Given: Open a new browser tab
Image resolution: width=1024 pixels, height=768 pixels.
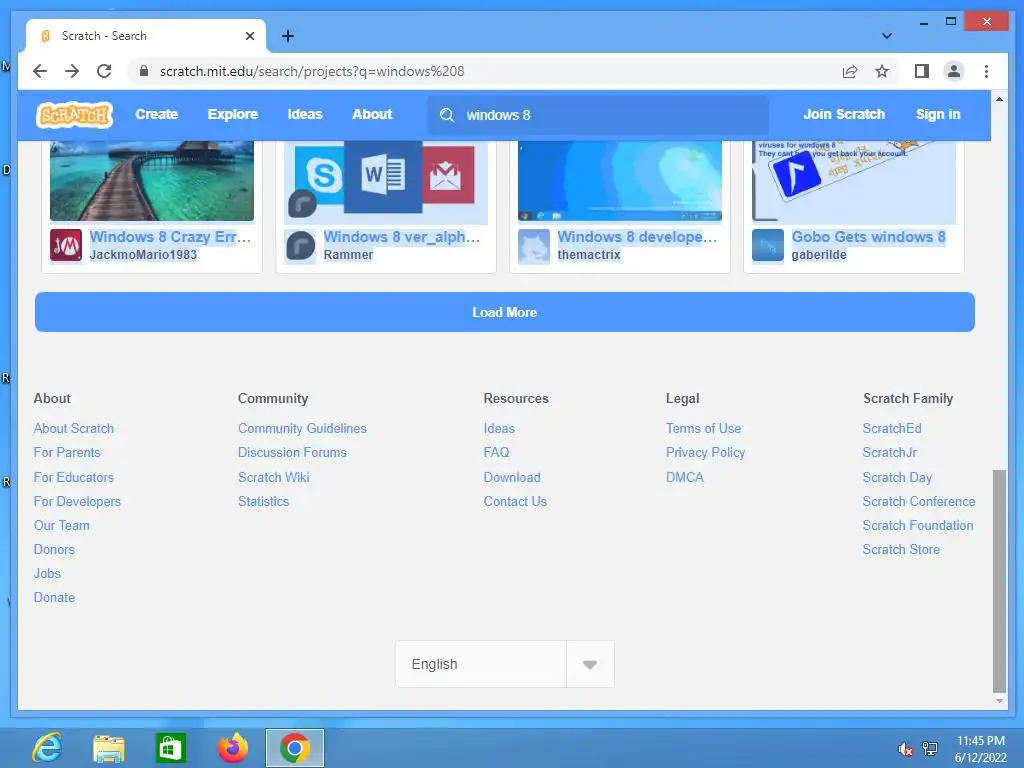Looking at the screenshot, I should tap(288, 36).
